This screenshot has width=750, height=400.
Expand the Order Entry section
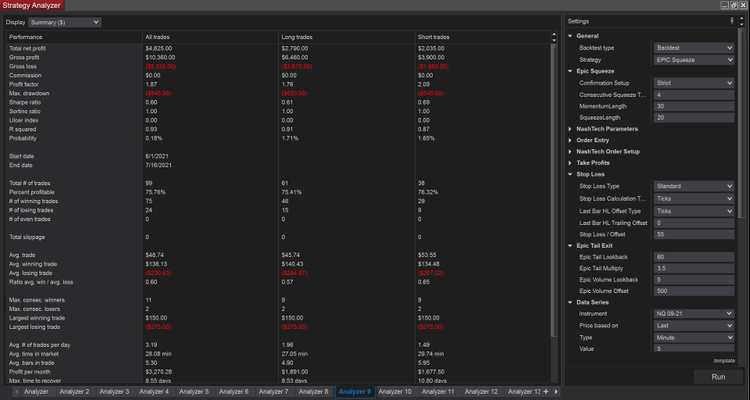point(570,140)
